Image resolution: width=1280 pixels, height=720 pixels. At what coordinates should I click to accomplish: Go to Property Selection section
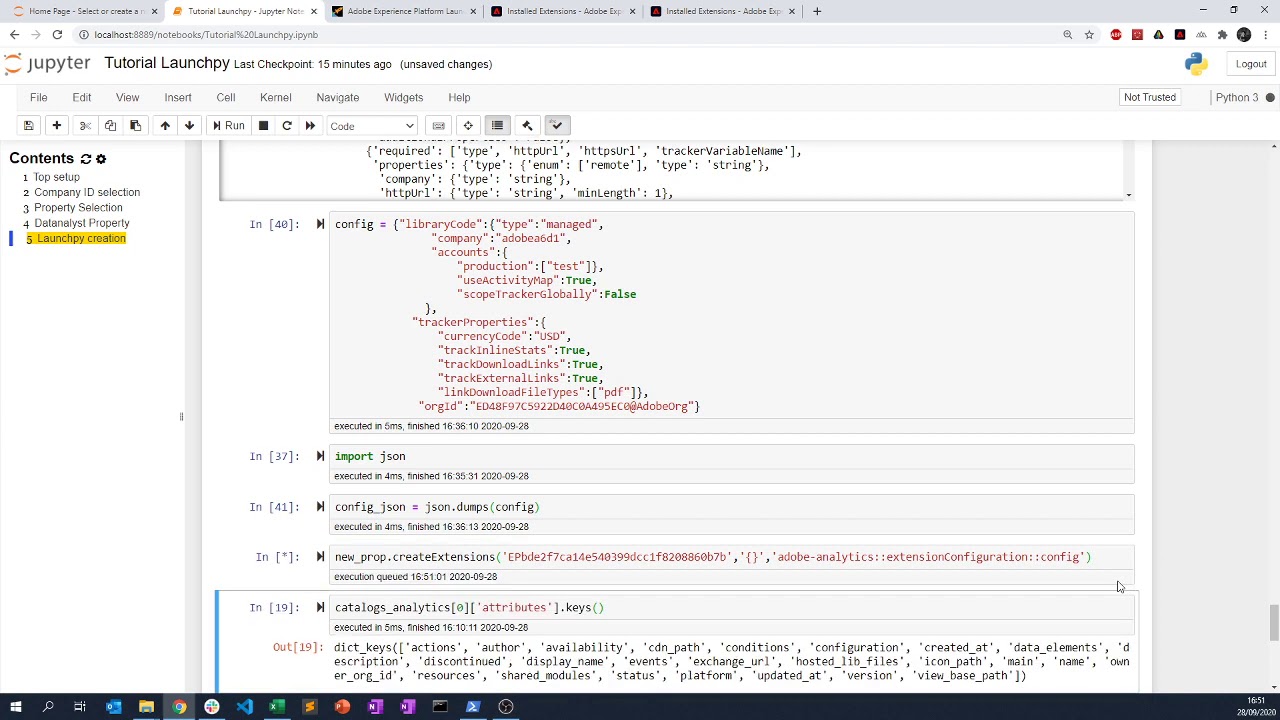78,207
